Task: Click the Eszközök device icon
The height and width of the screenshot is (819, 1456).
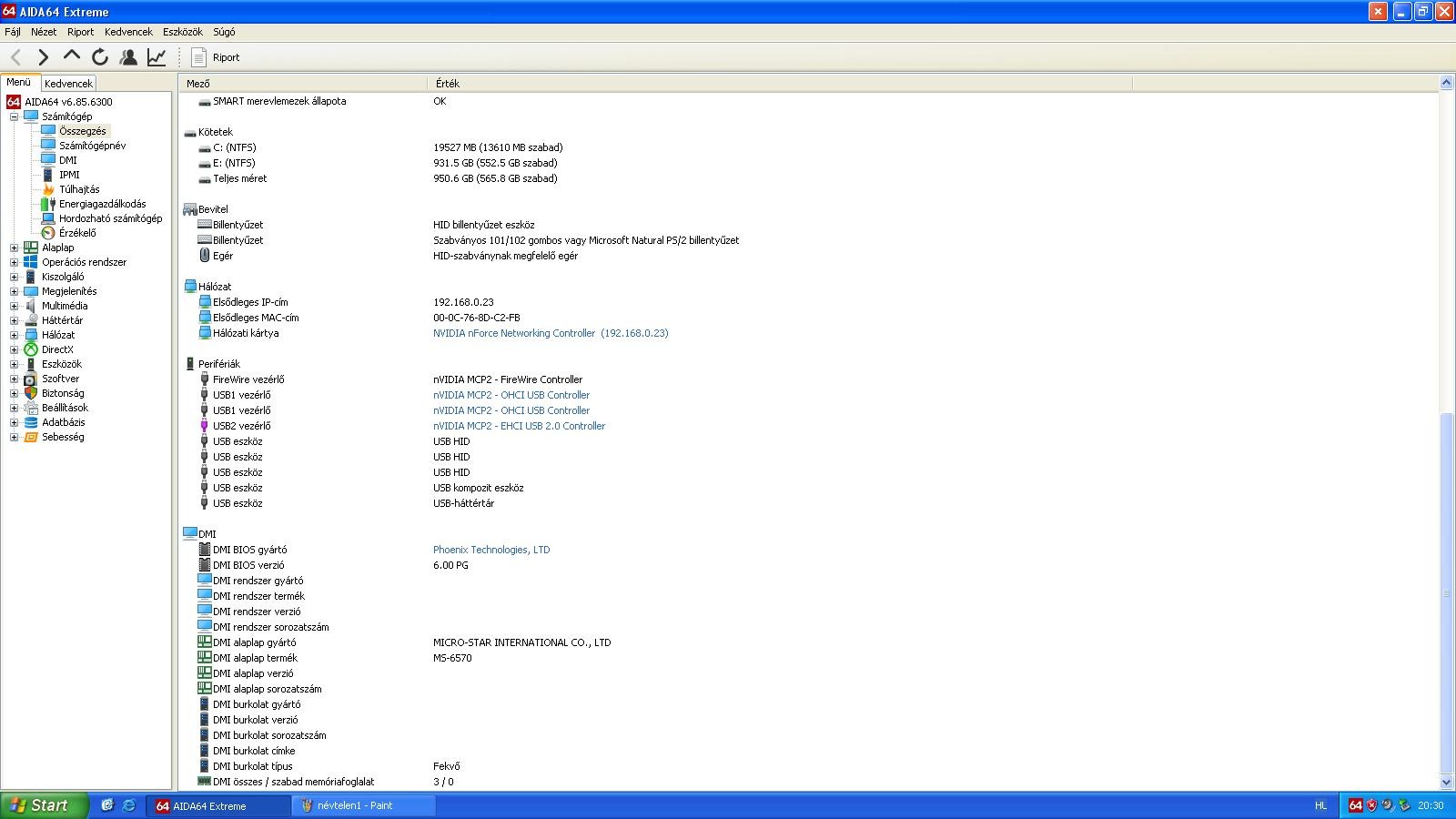Action: coord(31,364)
